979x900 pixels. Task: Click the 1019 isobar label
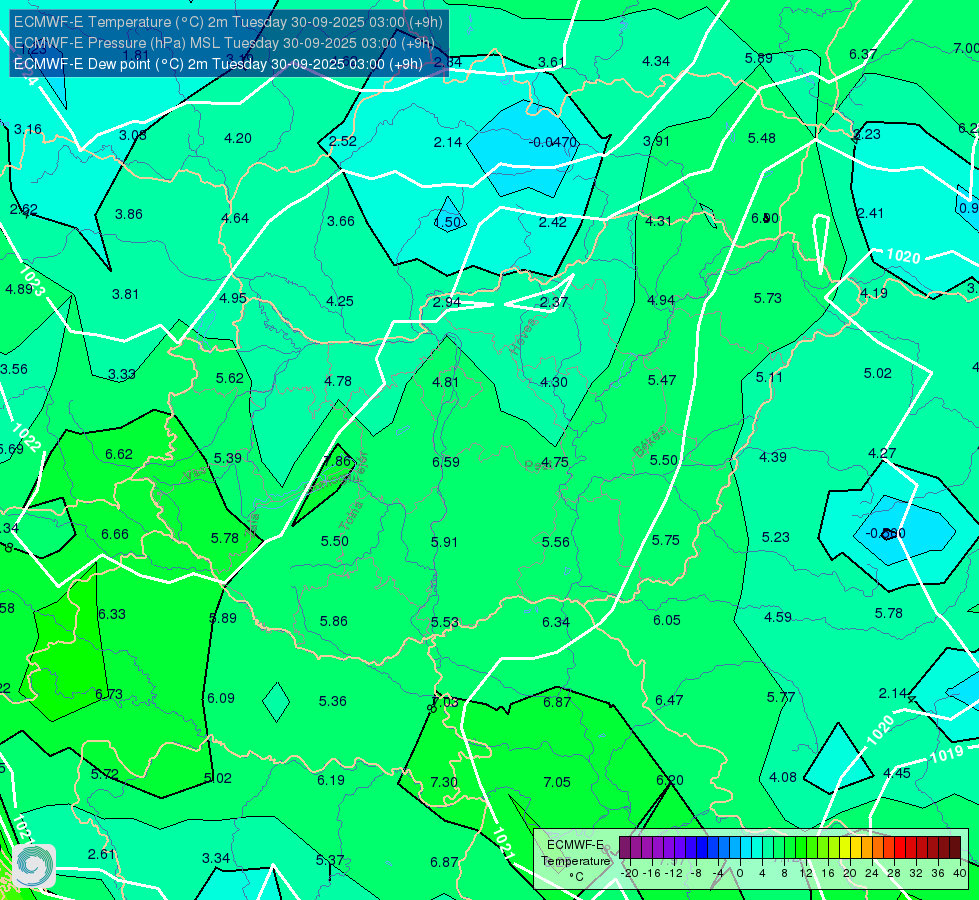point(947,754)
